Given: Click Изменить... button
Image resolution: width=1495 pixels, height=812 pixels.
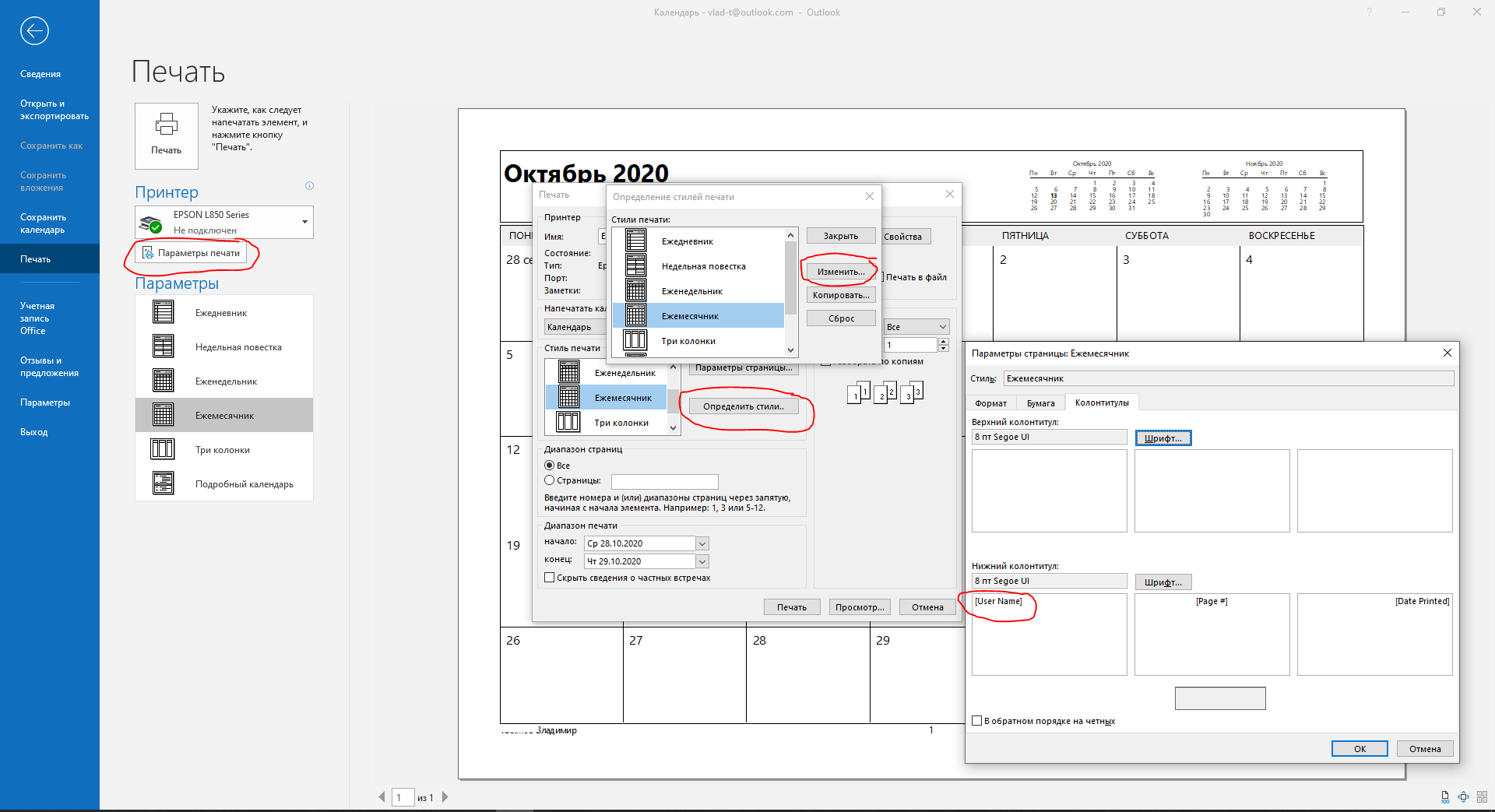Looking at the screenshot, I should [841, 272].
